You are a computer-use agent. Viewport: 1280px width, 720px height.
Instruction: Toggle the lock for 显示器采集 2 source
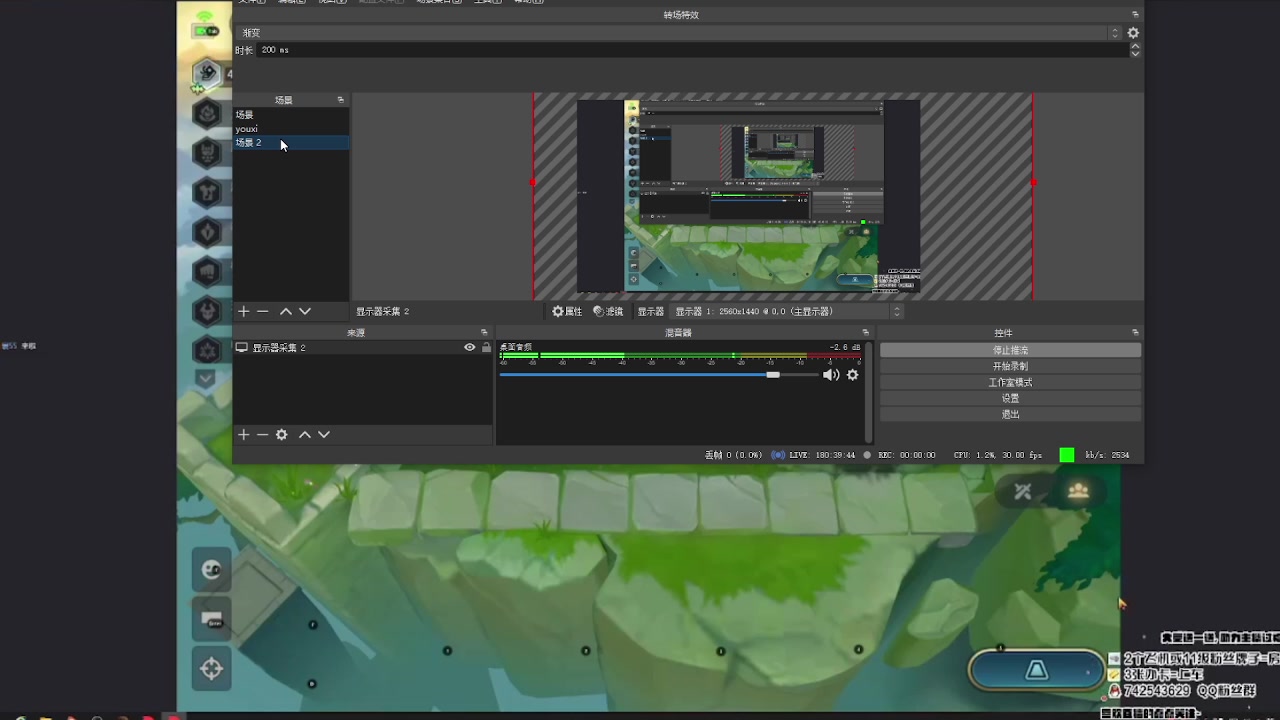[x=486, y=347]
